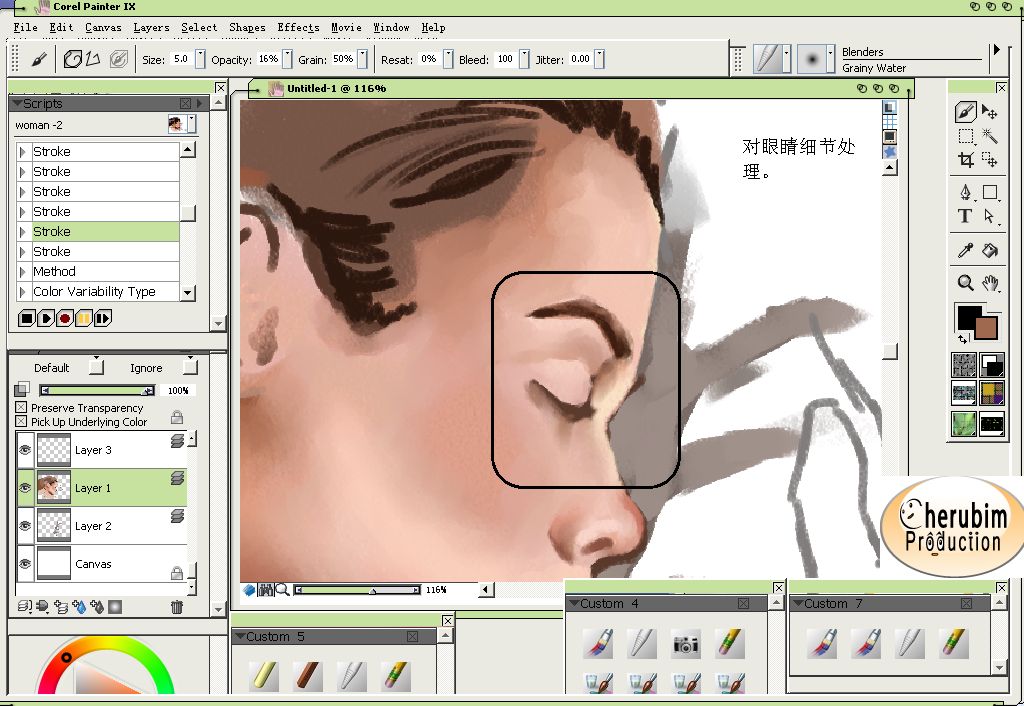Click the layer opacity slider
This screenshot has height=706, width=1024.
(x=97, y=391)
